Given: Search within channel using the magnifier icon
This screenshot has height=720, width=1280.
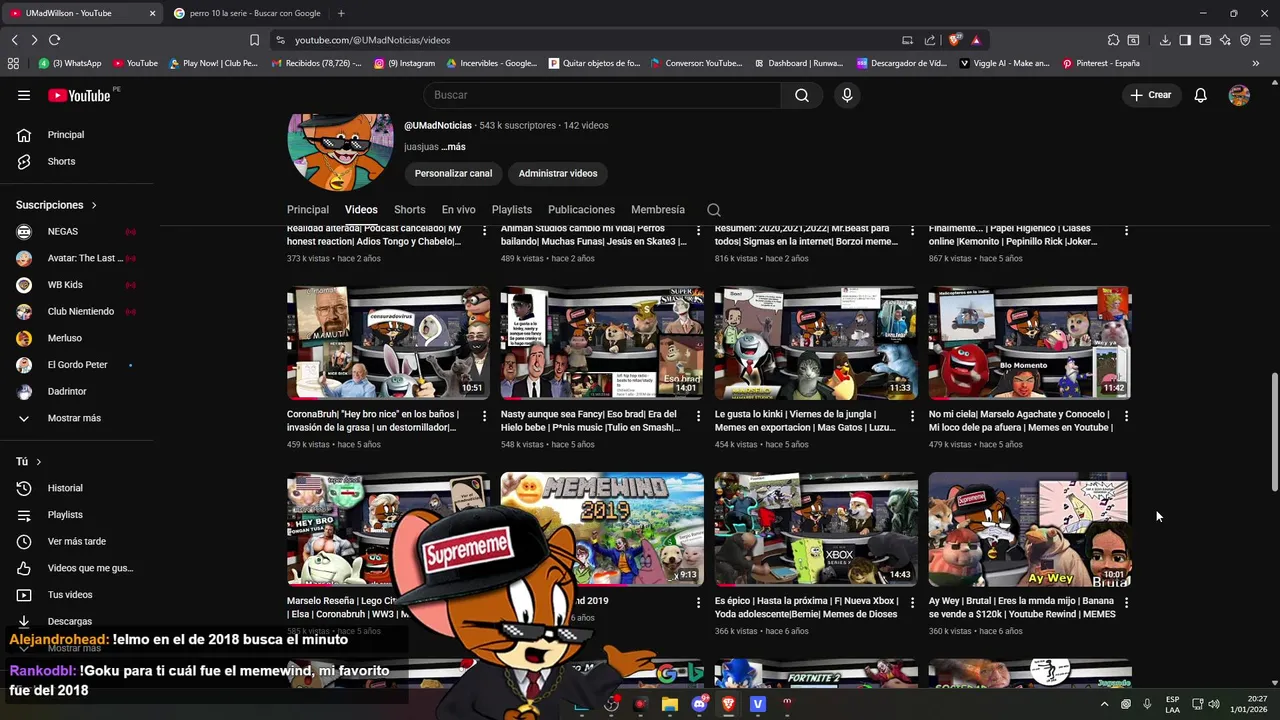Looking at the screenshot, I should point(714,210).
